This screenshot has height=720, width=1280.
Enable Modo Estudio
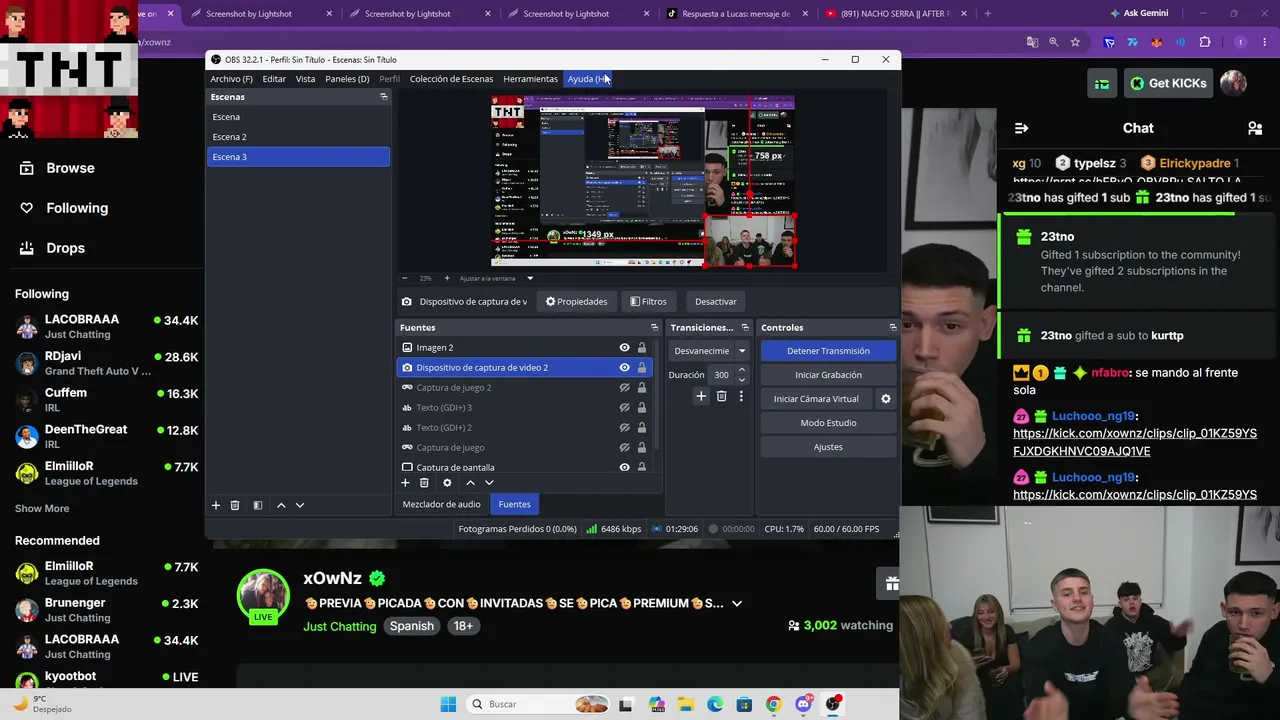tap(828, 423)
